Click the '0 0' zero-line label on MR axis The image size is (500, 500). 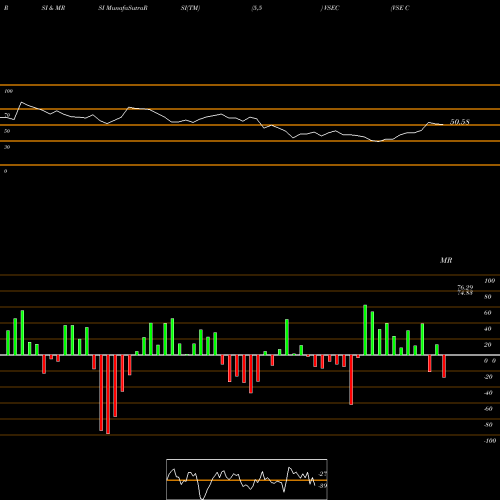(x=490, y=361)
